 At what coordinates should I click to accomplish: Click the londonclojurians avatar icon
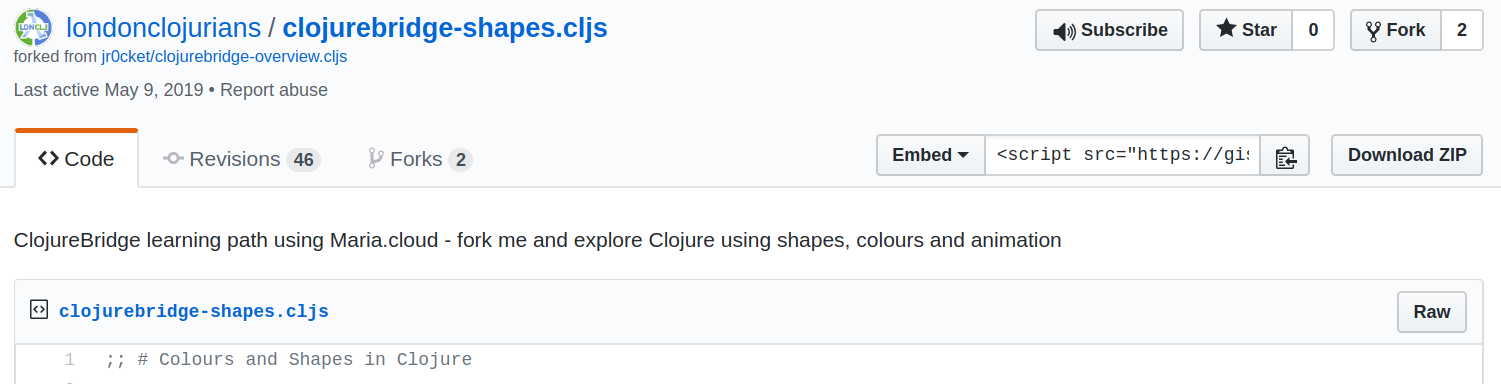pyautogui.click(x=34, y=28)
